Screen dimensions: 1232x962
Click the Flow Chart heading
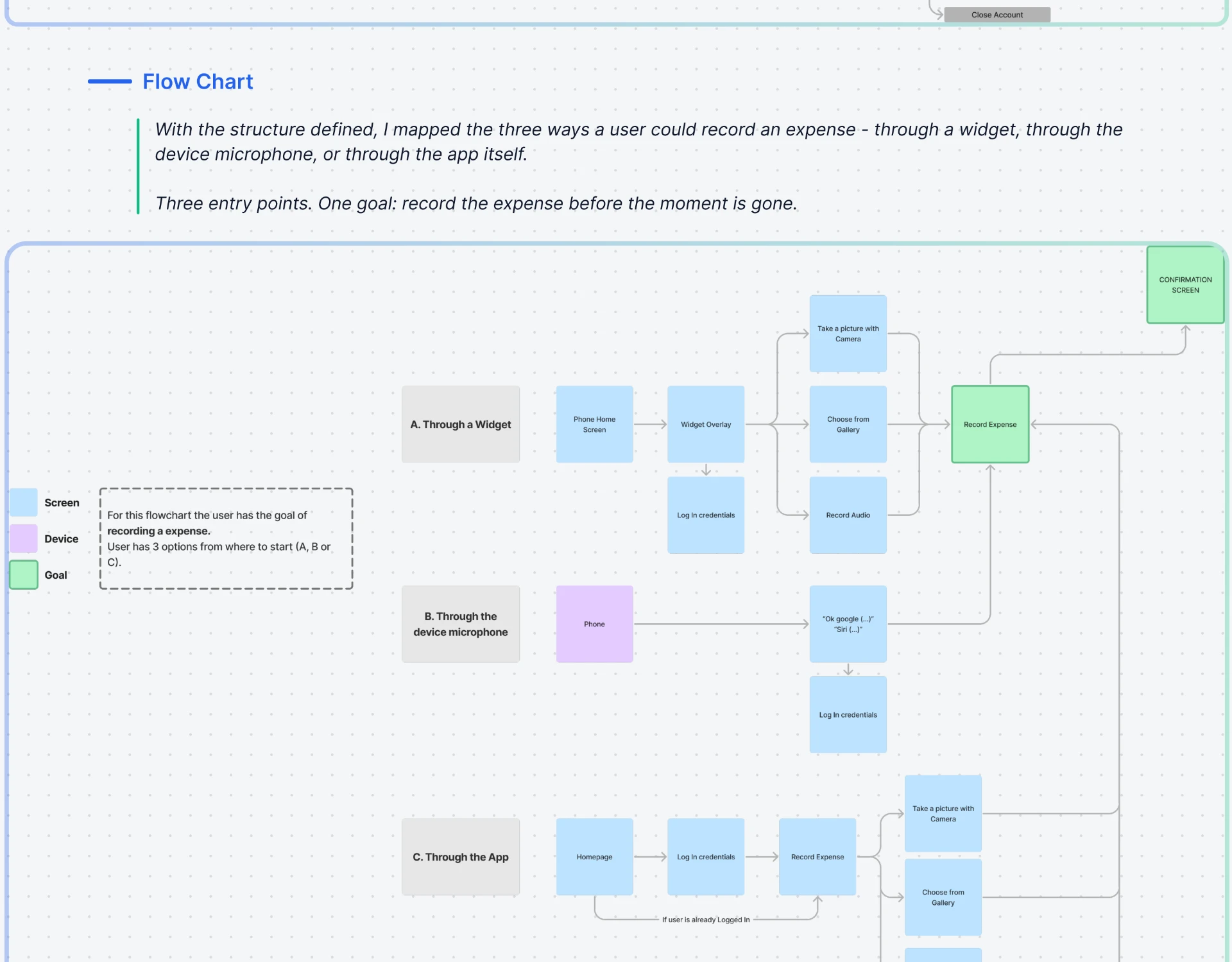click(x=198, y=82)
